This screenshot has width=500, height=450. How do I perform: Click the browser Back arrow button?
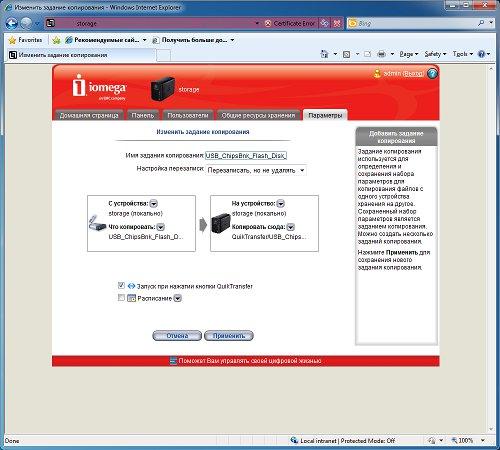pyautogui.click(x=12, y=23)
